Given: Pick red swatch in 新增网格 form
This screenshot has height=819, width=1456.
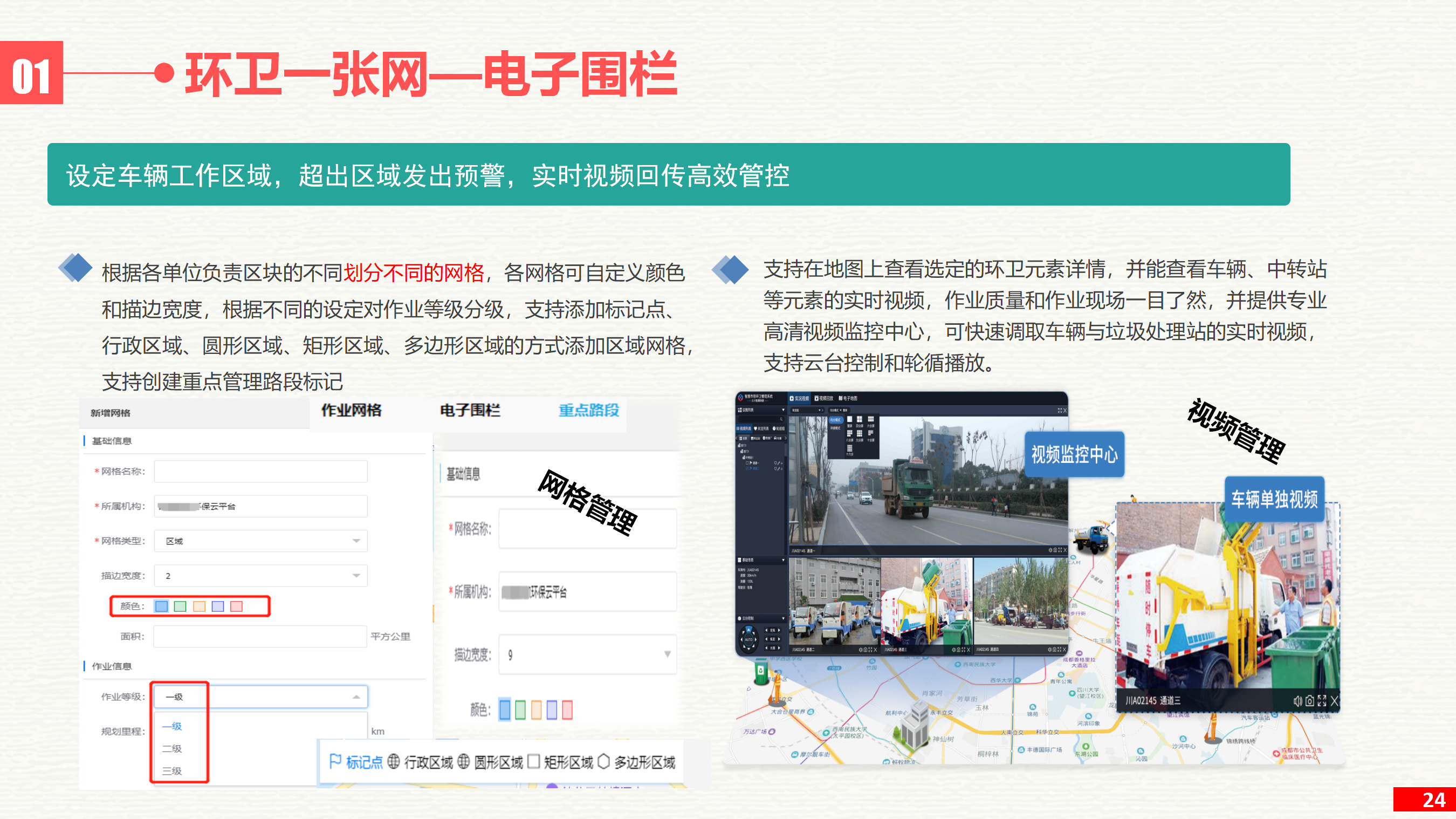Looking at the screenshot, I should click(x=236, y=606).
